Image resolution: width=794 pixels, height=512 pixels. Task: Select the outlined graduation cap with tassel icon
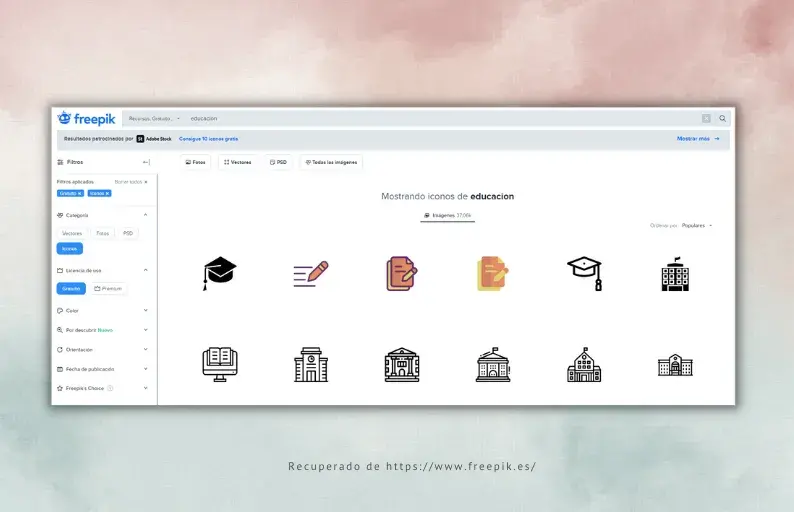point(584,273)
